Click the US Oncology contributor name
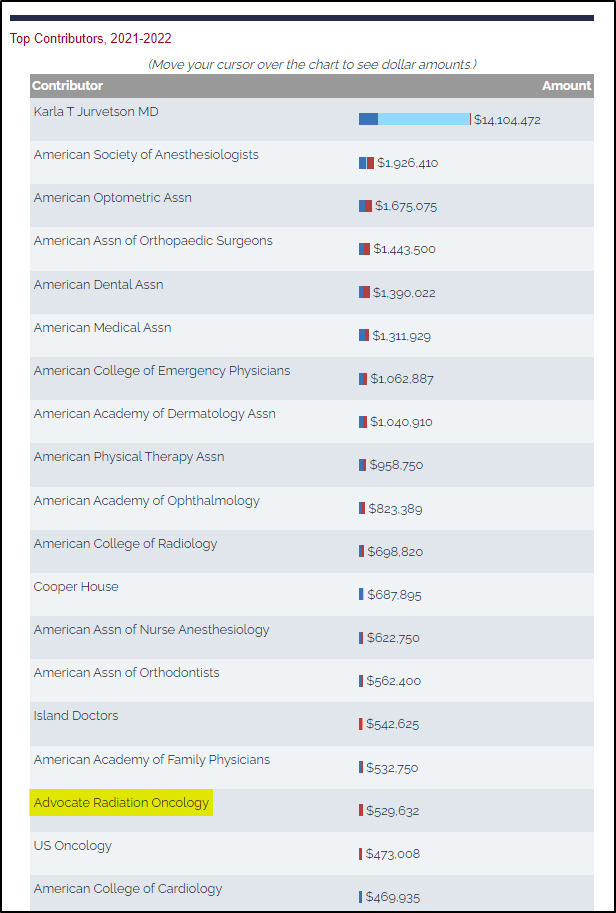 click(x=73, y=846)
